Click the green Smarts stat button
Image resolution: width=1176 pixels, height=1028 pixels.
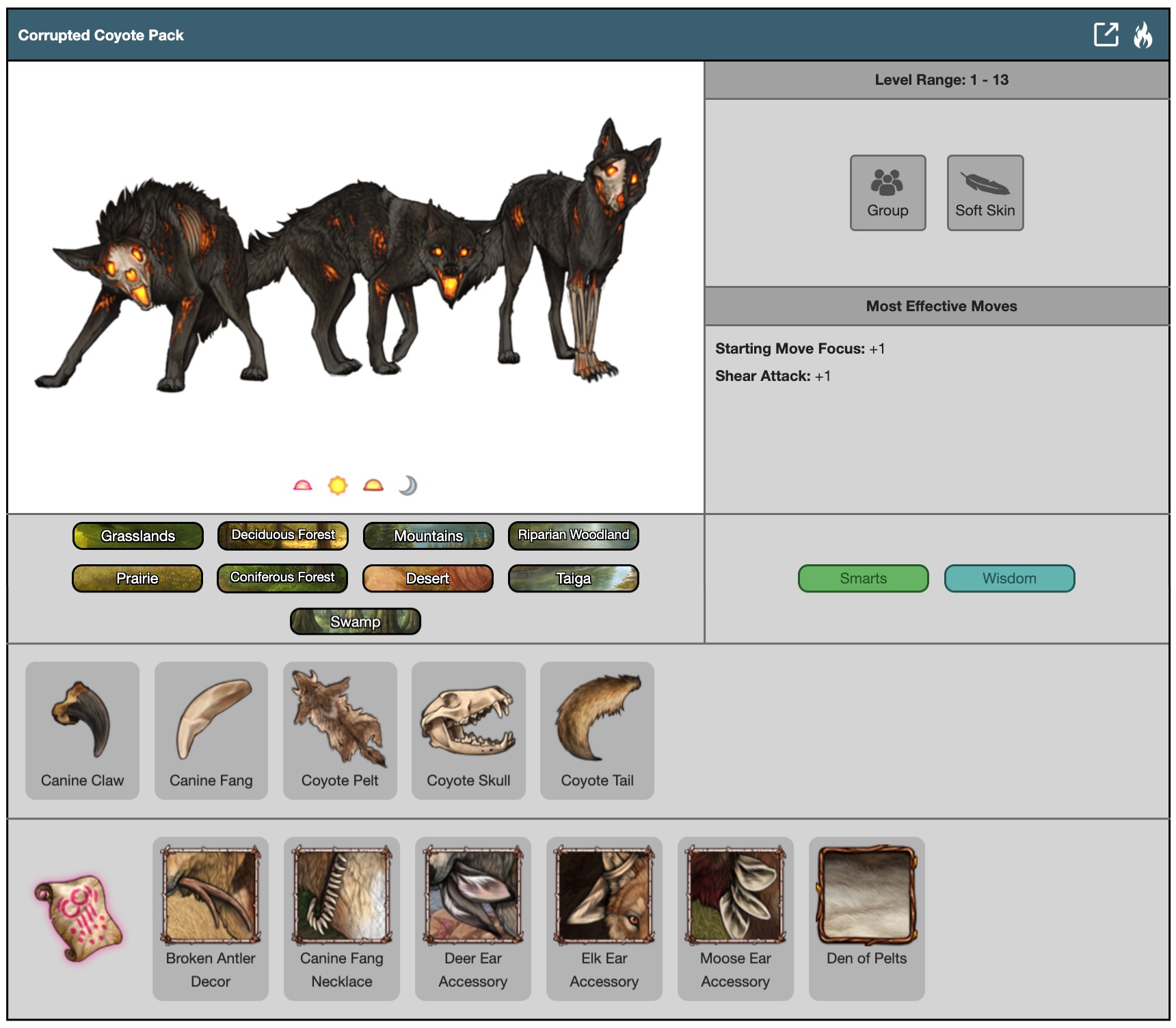point(863,579)
